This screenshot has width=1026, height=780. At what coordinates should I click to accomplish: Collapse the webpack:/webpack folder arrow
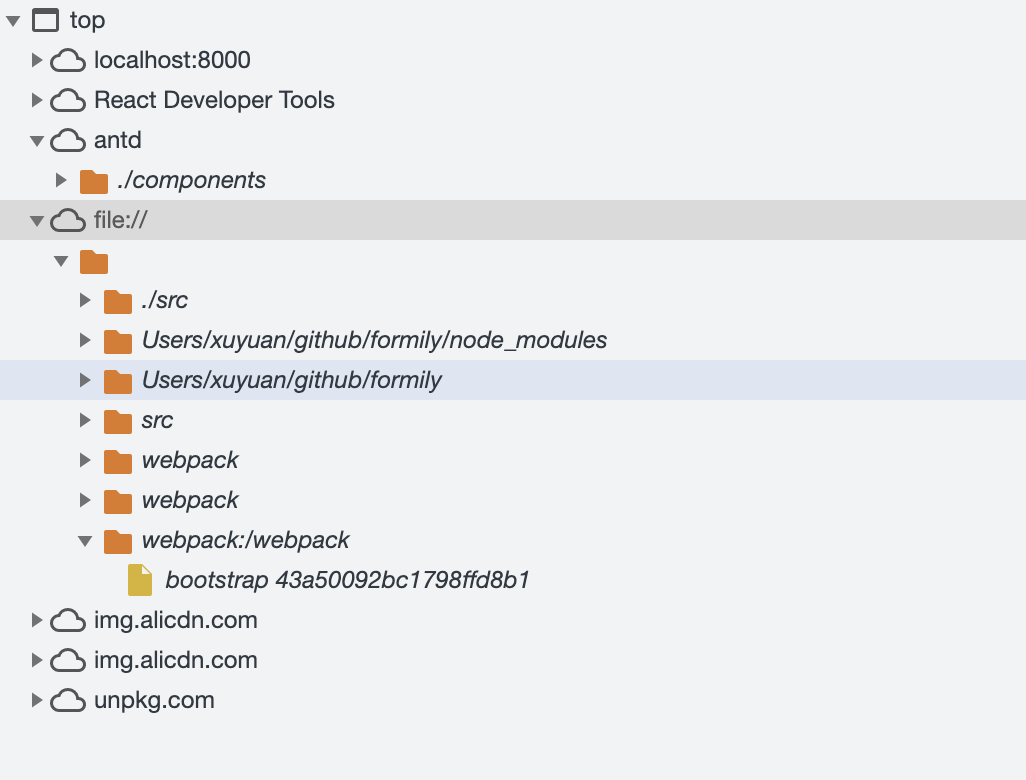(85, 541)
